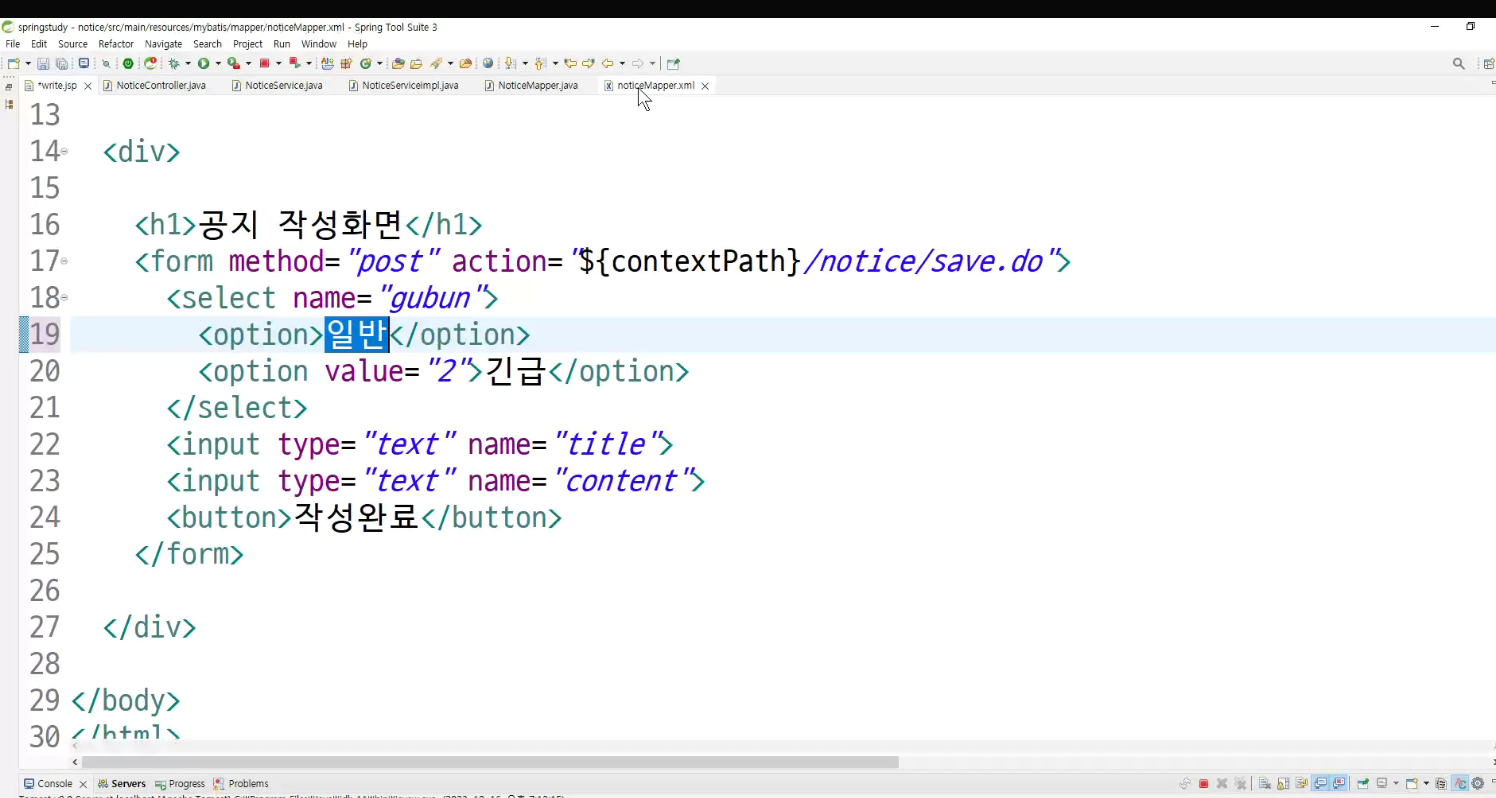Open the Servers view tab
This screenshot has height=798, width=1496.
(121, 784)
